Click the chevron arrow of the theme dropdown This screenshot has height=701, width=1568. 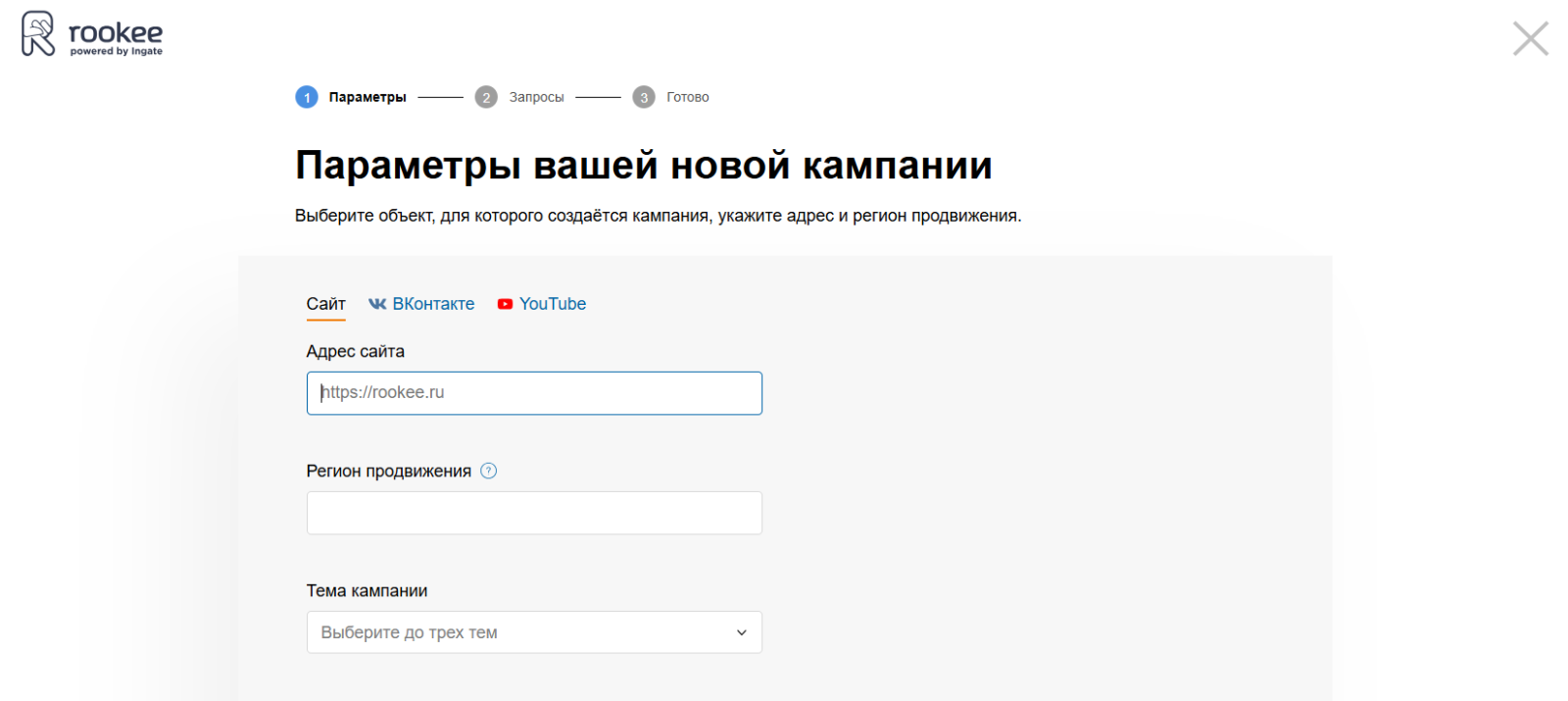(742, 632)
